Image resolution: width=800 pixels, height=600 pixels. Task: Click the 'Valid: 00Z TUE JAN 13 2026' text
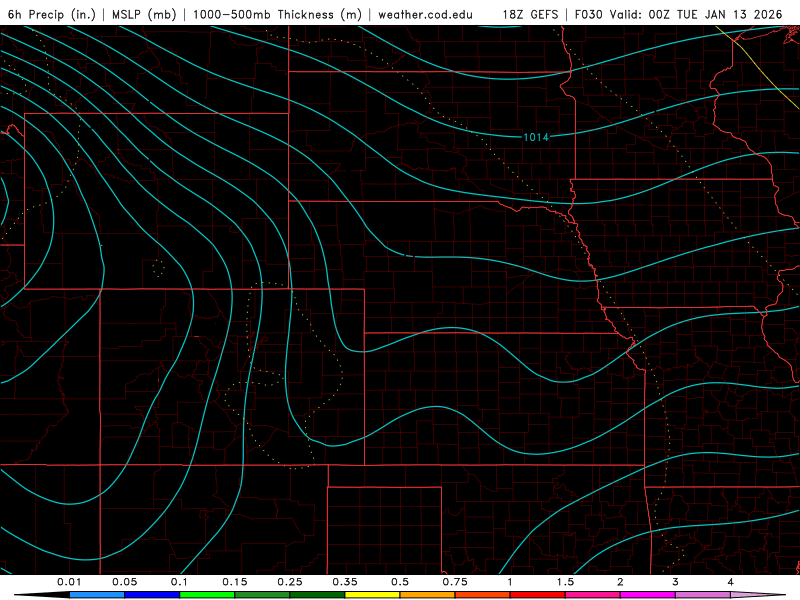pos(696,14)
